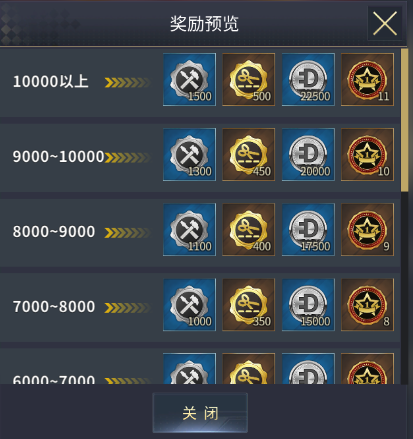Select the hammer tools reward showing 1300
Screen dimensions: 413x439
[189, 155]
